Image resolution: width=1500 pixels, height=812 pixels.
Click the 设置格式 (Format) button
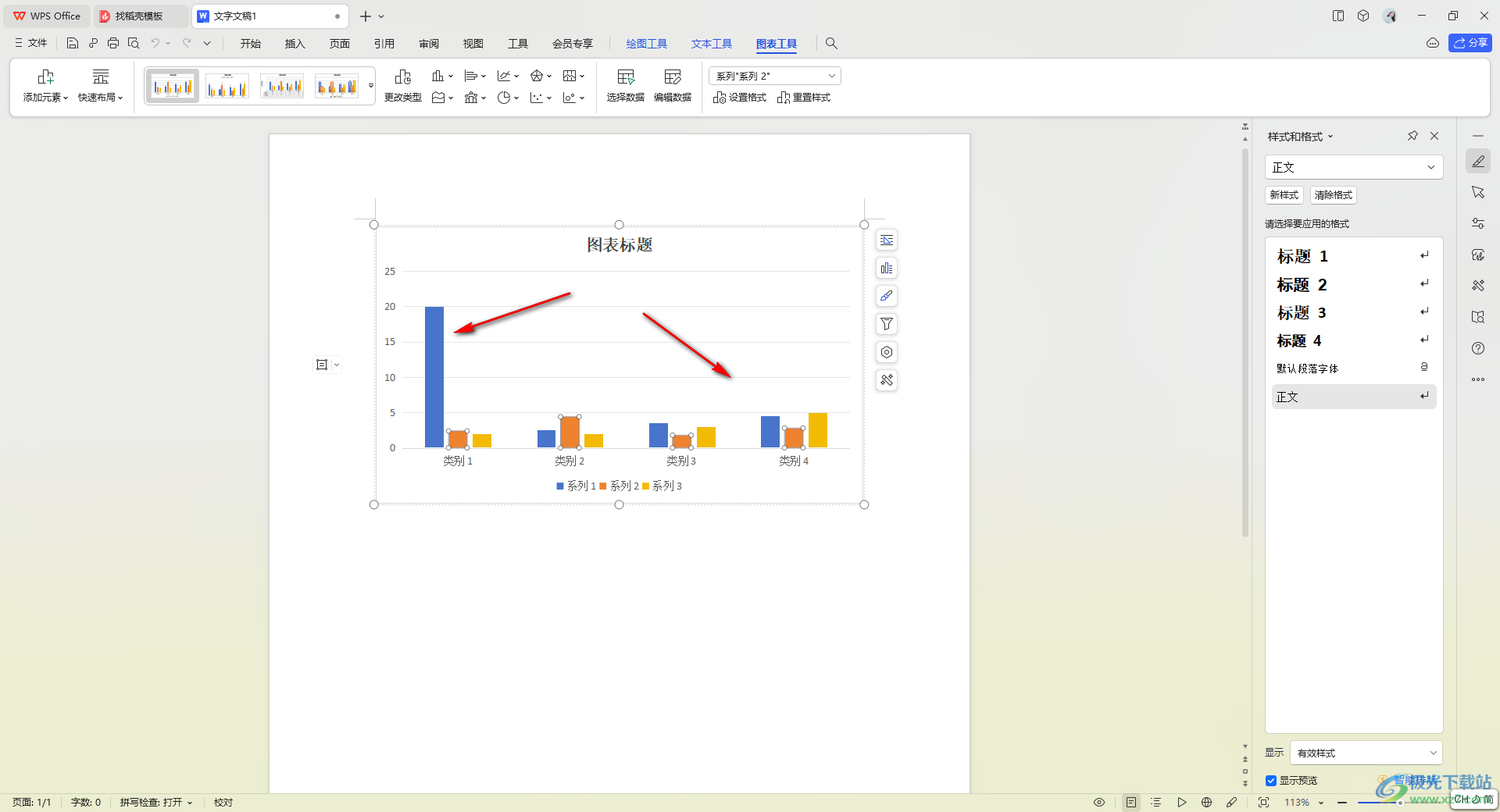point(740,98)
